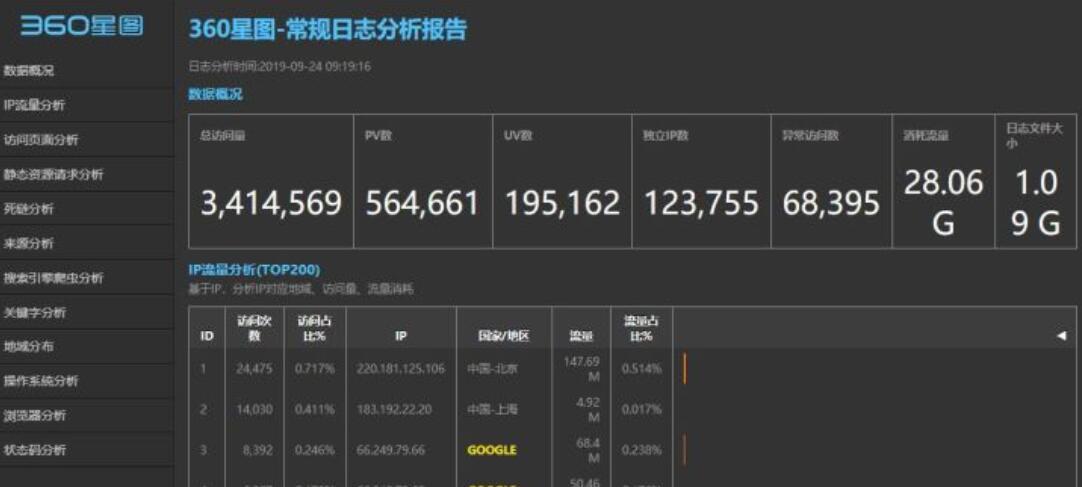Click visit share 0.246%

(315, 450)
